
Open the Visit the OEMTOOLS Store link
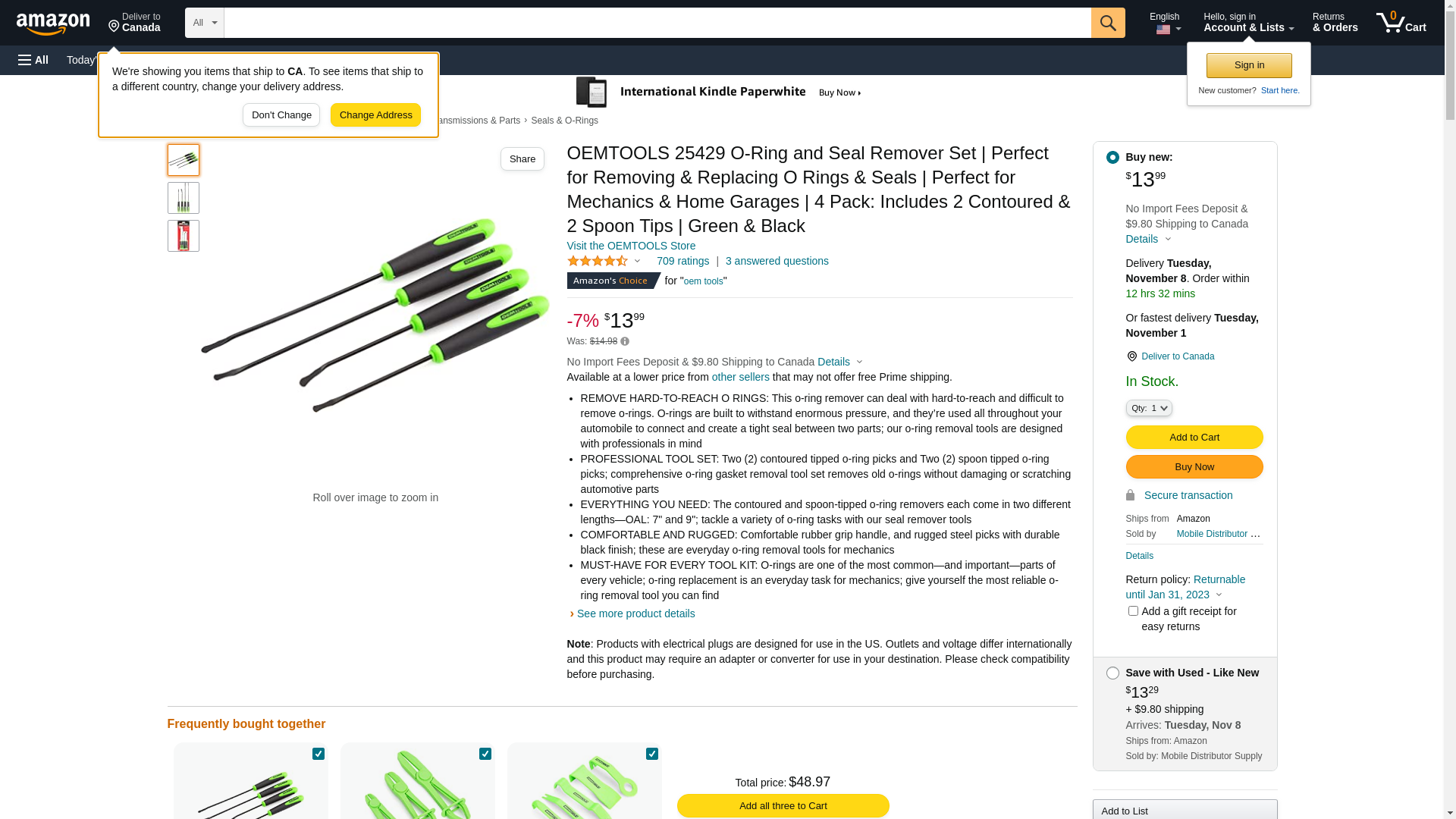(x=631, y=246)
